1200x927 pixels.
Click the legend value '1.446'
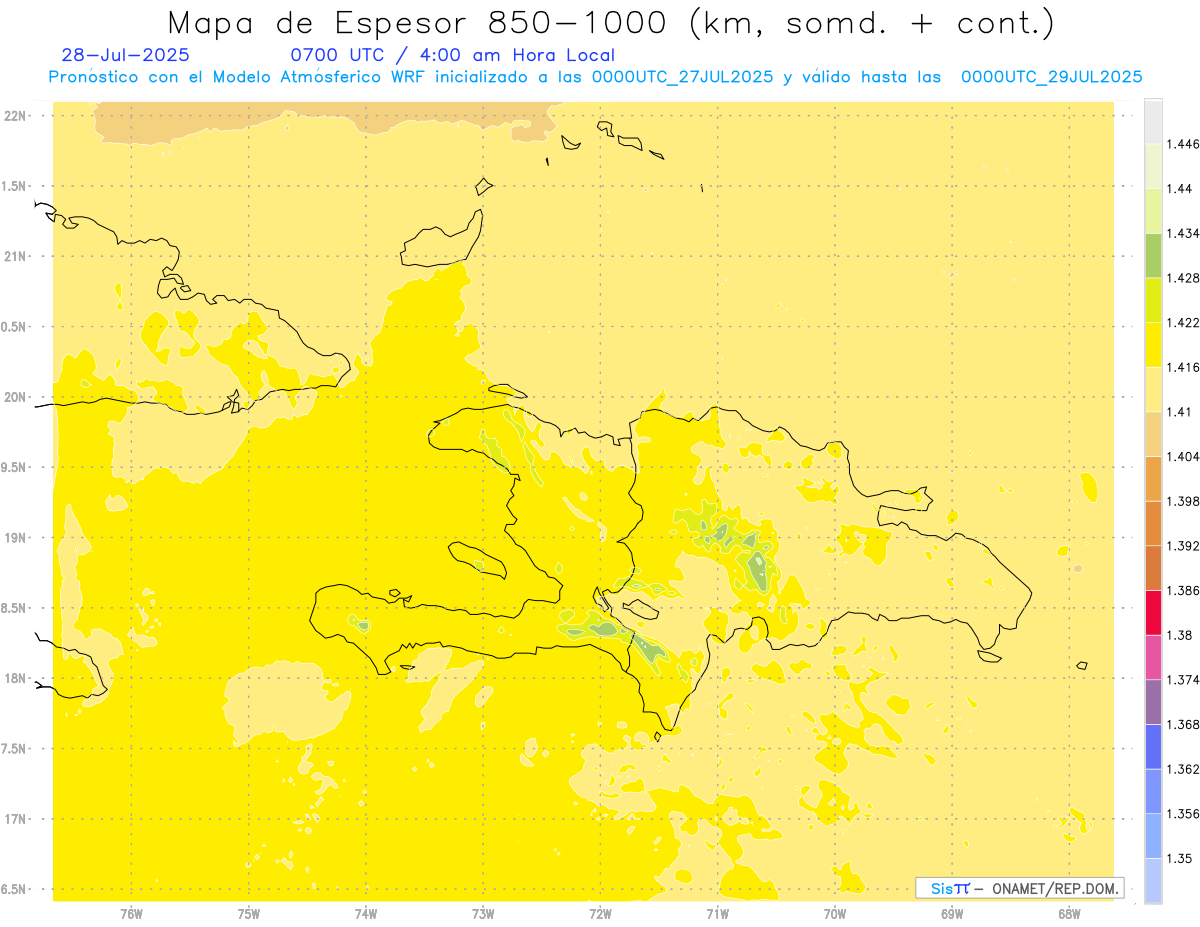[x=1183, y=144]
